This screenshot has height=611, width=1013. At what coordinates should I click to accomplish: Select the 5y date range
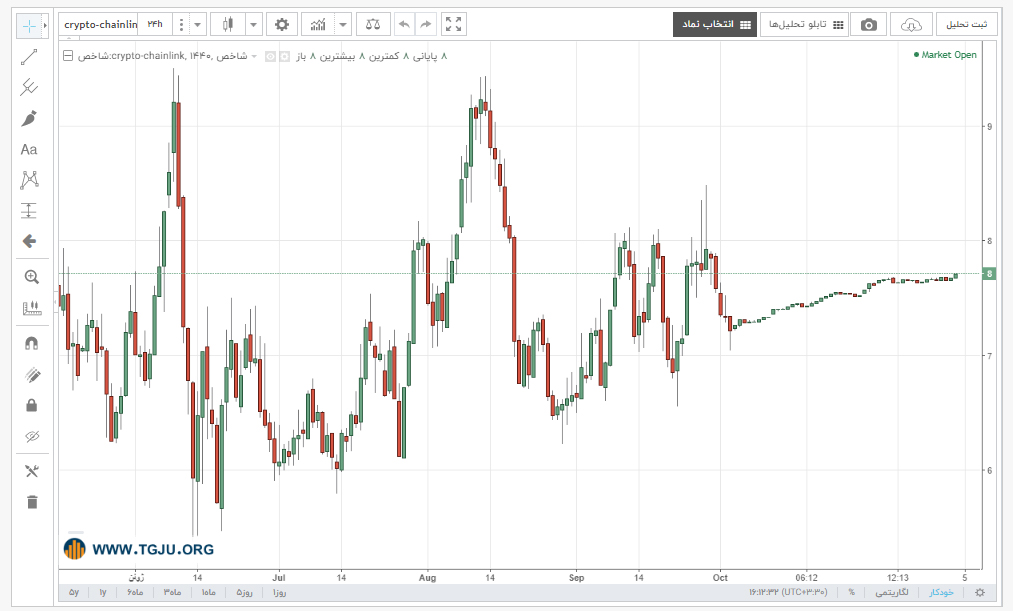click(74, 592)
